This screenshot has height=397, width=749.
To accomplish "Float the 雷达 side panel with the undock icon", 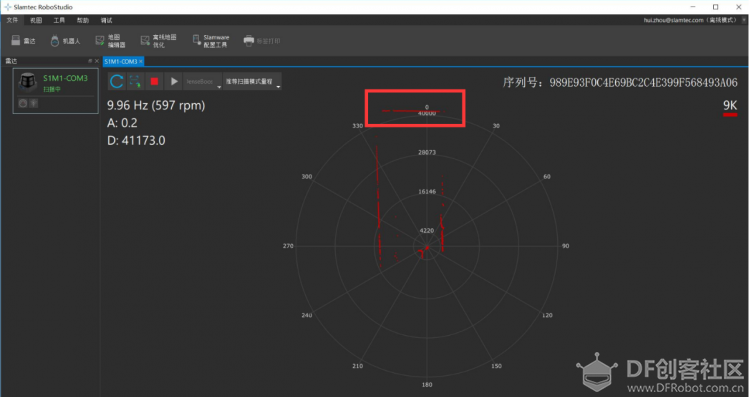I will 90,61.
